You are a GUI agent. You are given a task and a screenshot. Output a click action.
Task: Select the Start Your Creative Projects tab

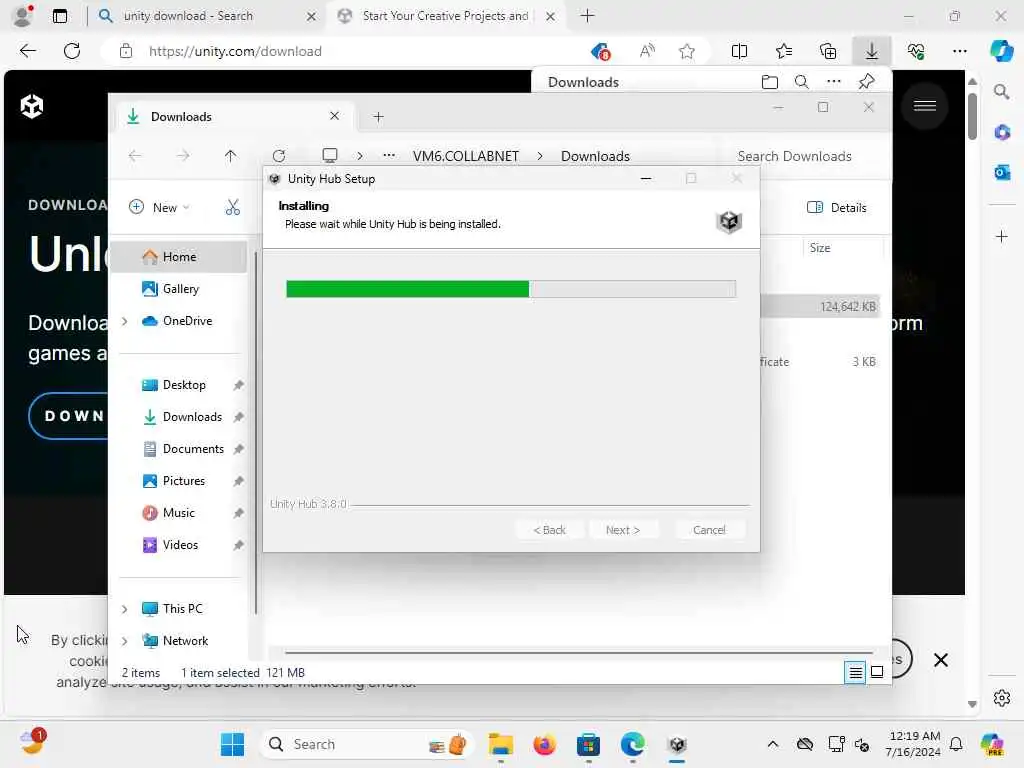444,16
